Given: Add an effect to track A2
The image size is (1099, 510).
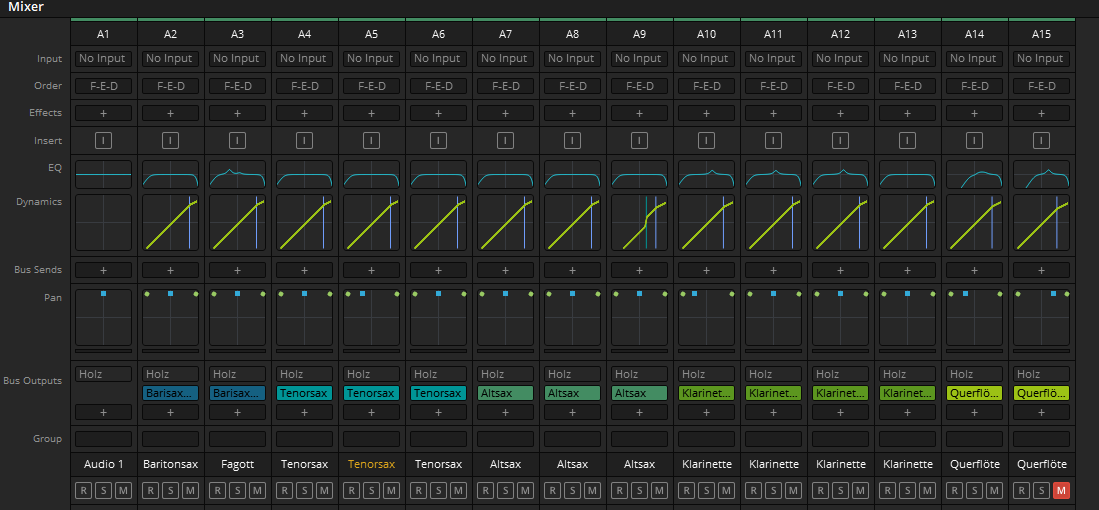Looking at the screenshot, I should (x=170, y=113).
